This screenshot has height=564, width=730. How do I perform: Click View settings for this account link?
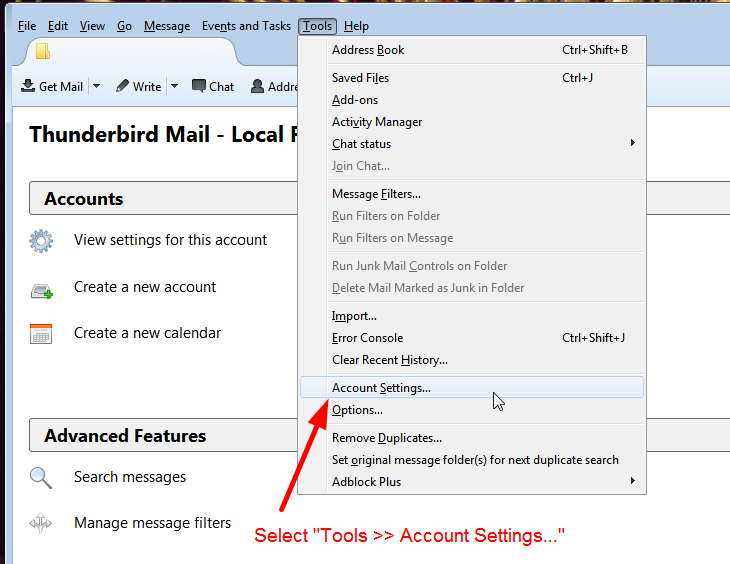tap(170, 240)
